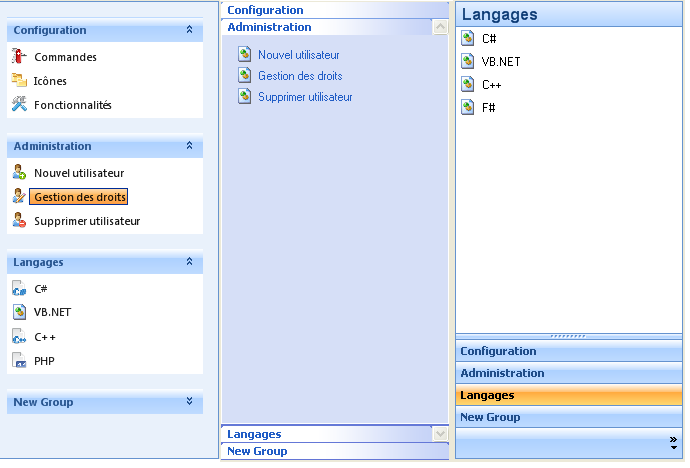Collapse the Configuration group in left panel
This screenshot has width=690, height=468.
189,30
